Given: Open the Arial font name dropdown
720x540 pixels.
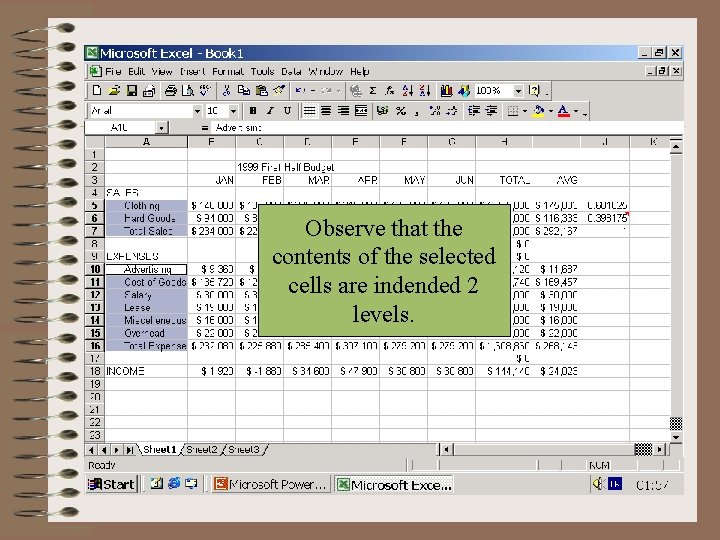Looking at the screenshot, I should coord(197,111).
